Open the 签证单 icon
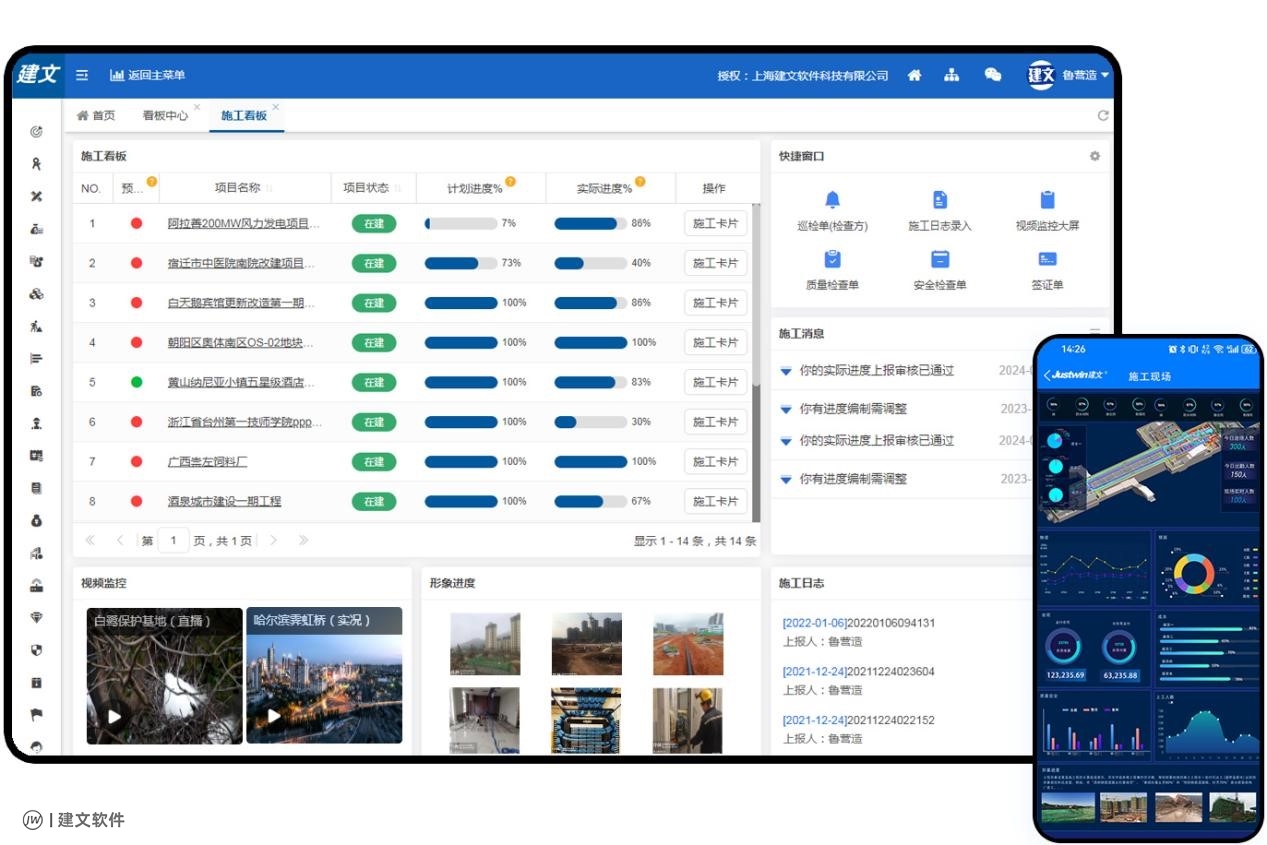 1047,259
